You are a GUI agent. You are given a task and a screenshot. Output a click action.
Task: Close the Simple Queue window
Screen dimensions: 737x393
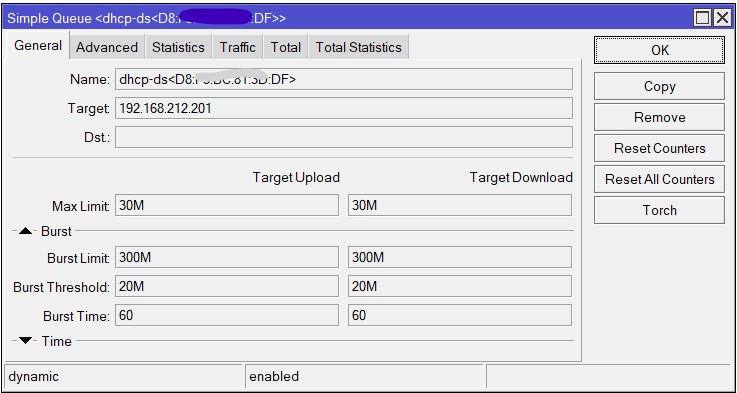coord(721,18)
